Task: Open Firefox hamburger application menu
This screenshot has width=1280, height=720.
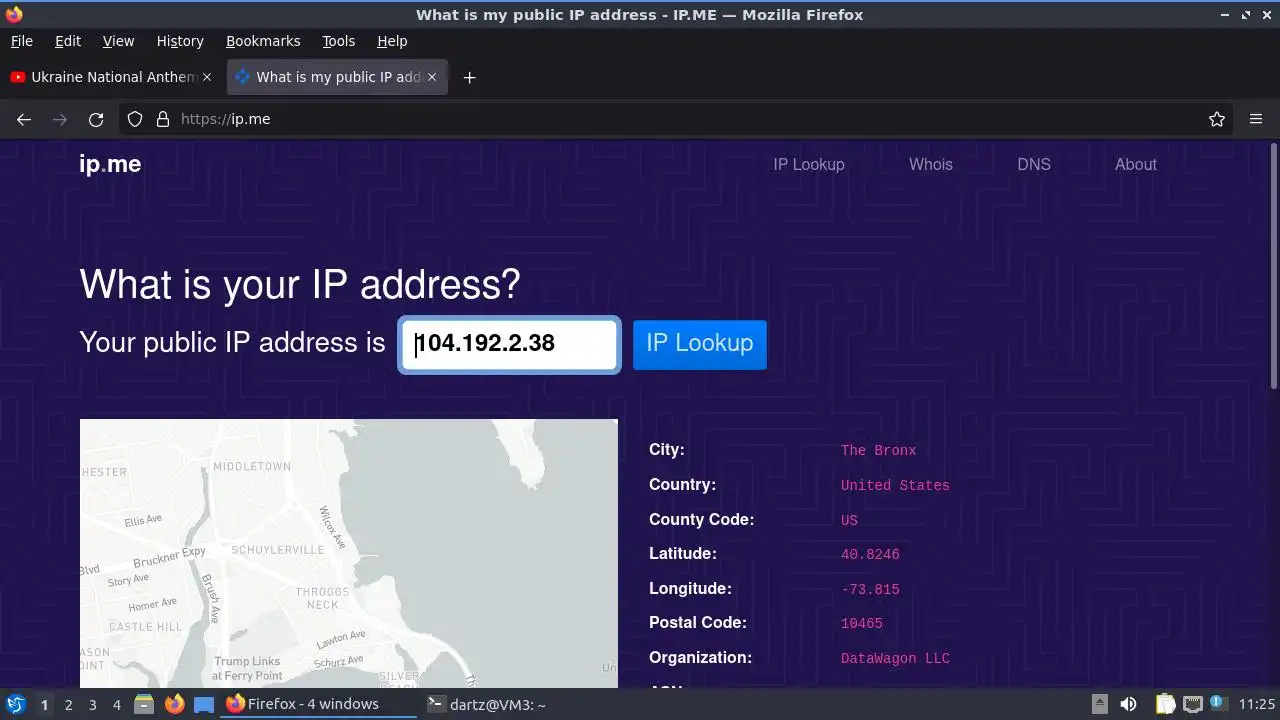Action: pos(1256,119)
